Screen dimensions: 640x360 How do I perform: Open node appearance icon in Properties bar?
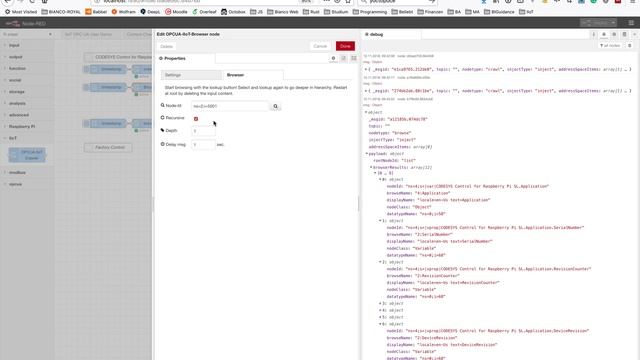[x=354, y=59]
